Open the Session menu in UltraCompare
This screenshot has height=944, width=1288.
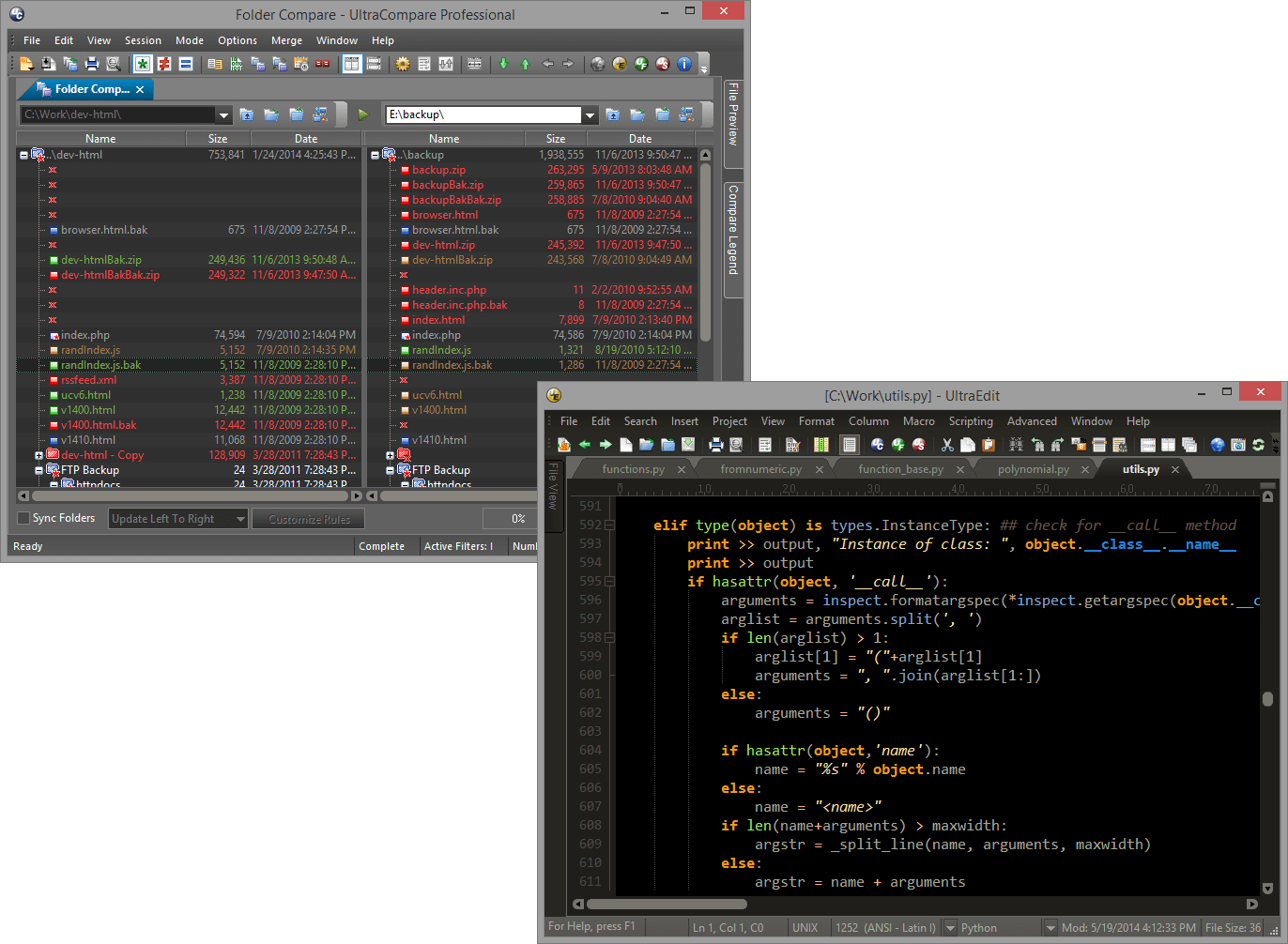click(143, 40)
